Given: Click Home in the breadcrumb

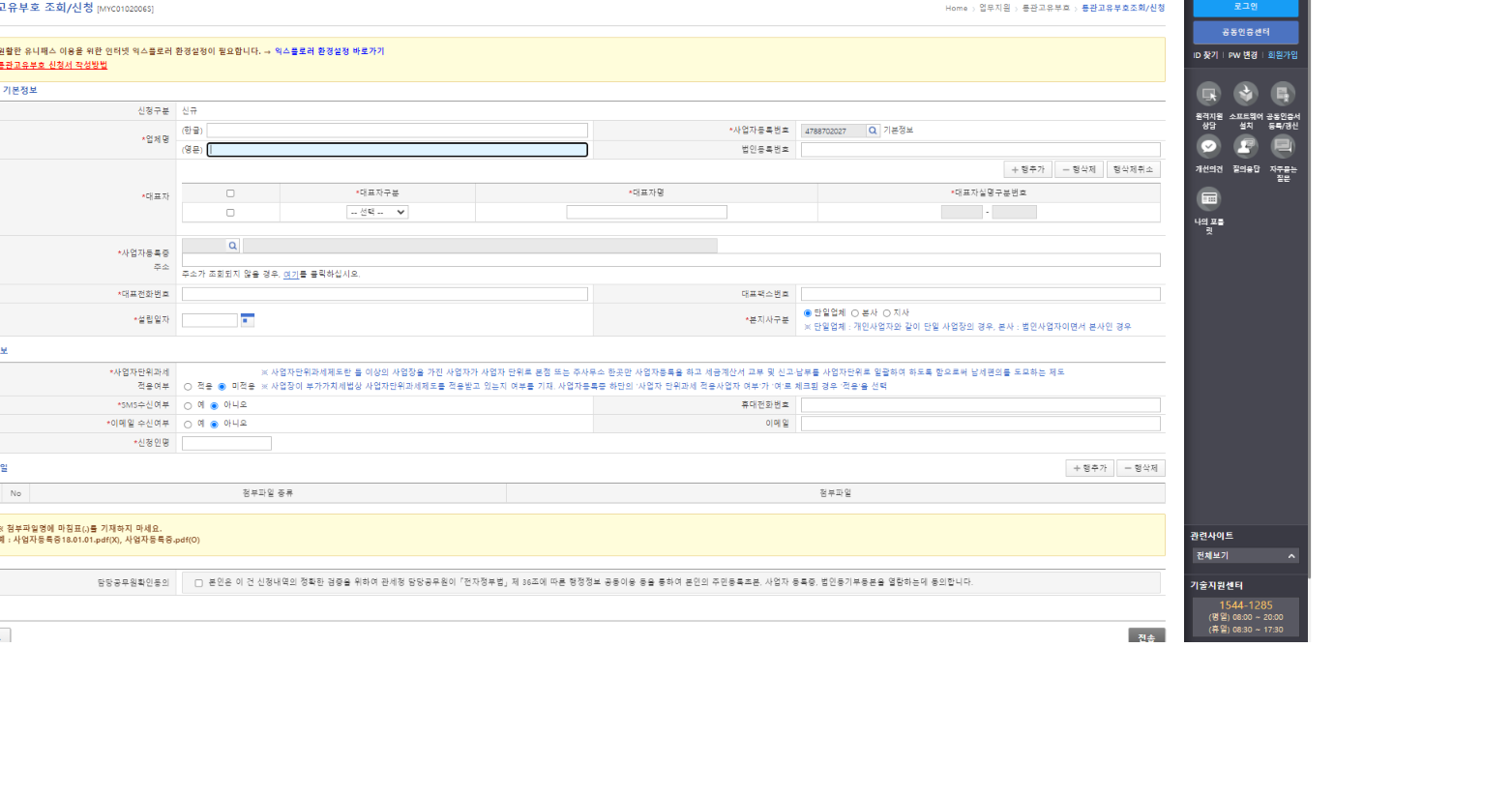Looking at the screenshot, I should [x=956, y=8].
